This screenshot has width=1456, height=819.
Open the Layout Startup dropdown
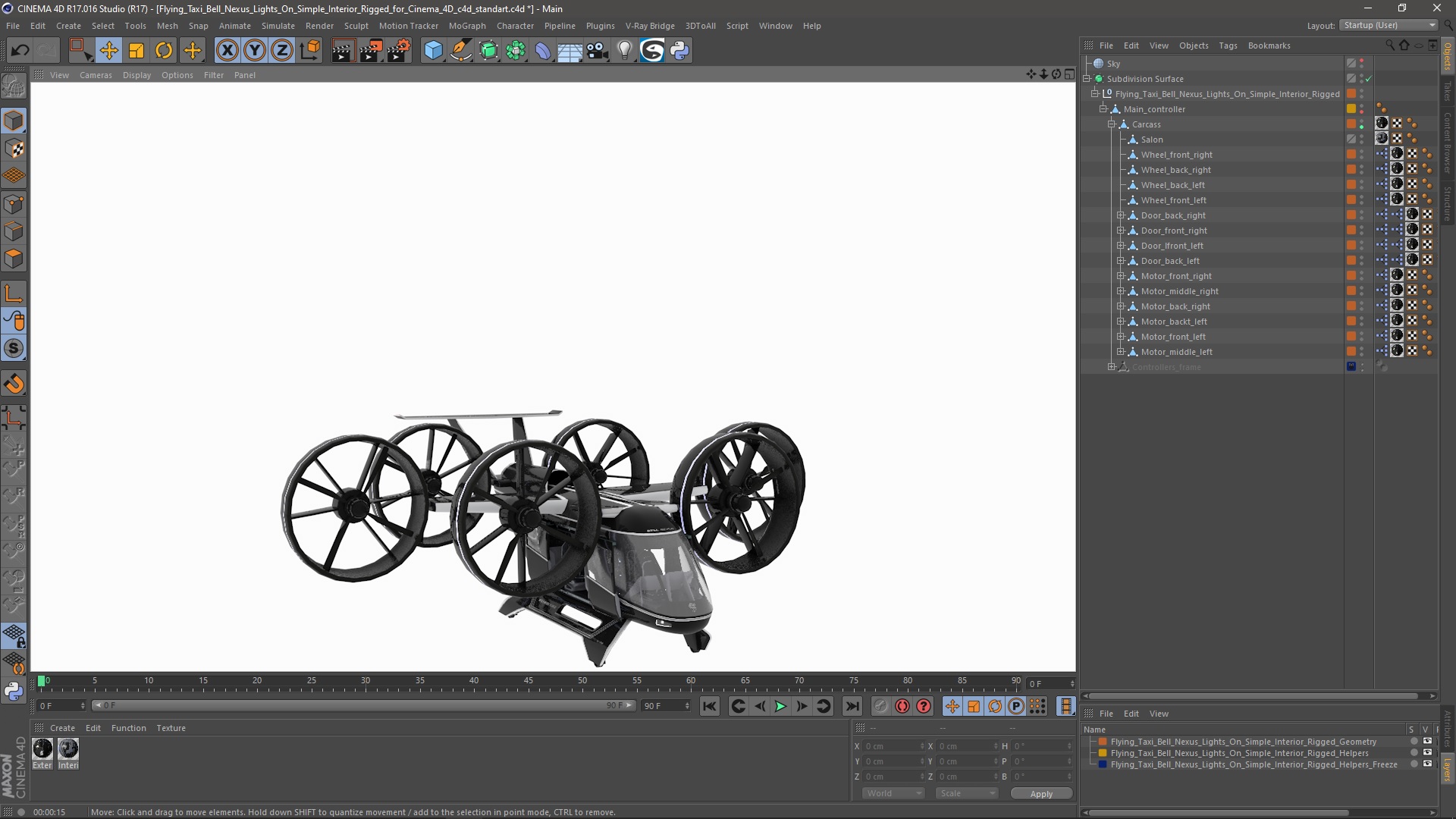click(1388, 25)
